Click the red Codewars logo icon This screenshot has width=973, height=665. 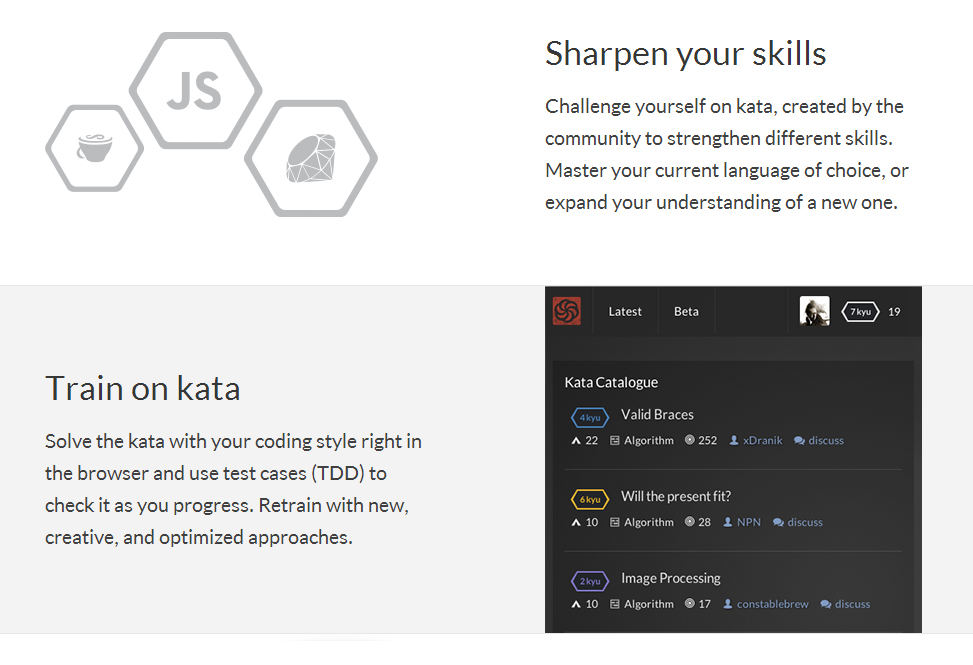567,311
